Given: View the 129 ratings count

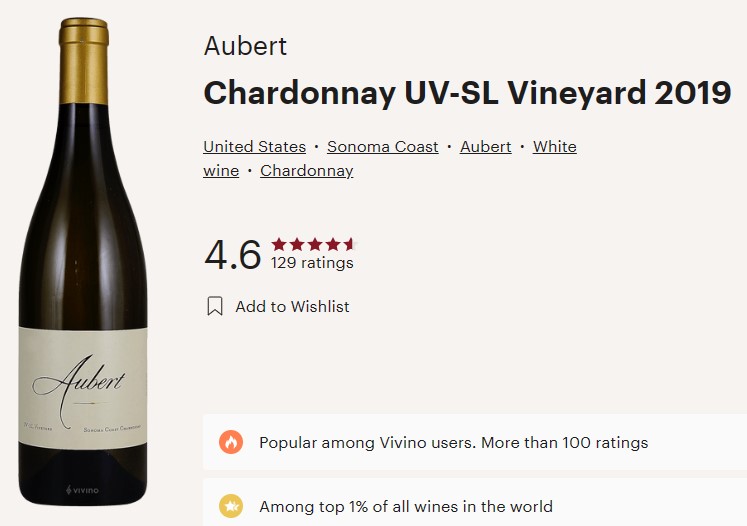Looking at the screenshot, I should click(312, 264).
